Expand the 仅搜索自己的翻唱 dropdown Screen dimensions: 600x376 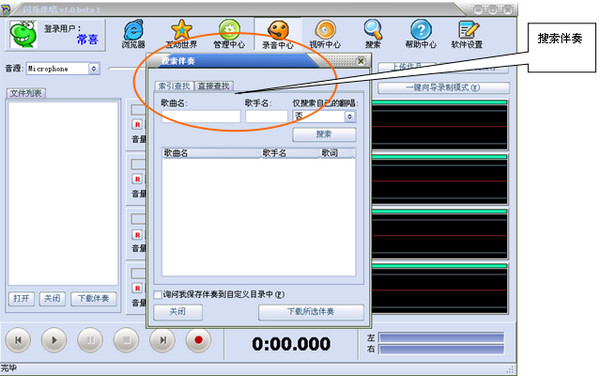coord(349,116)
